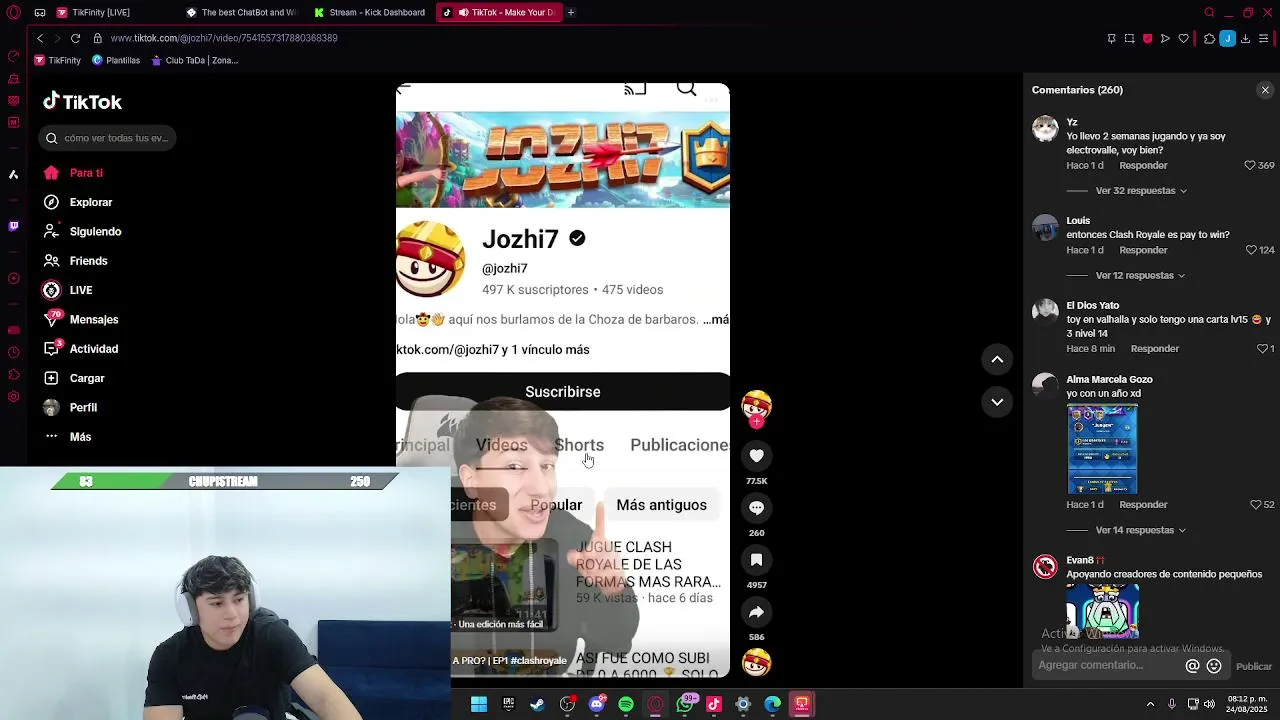Expand Ver 12 respuestas
1280x720 pixels.
pos(1140,275)
